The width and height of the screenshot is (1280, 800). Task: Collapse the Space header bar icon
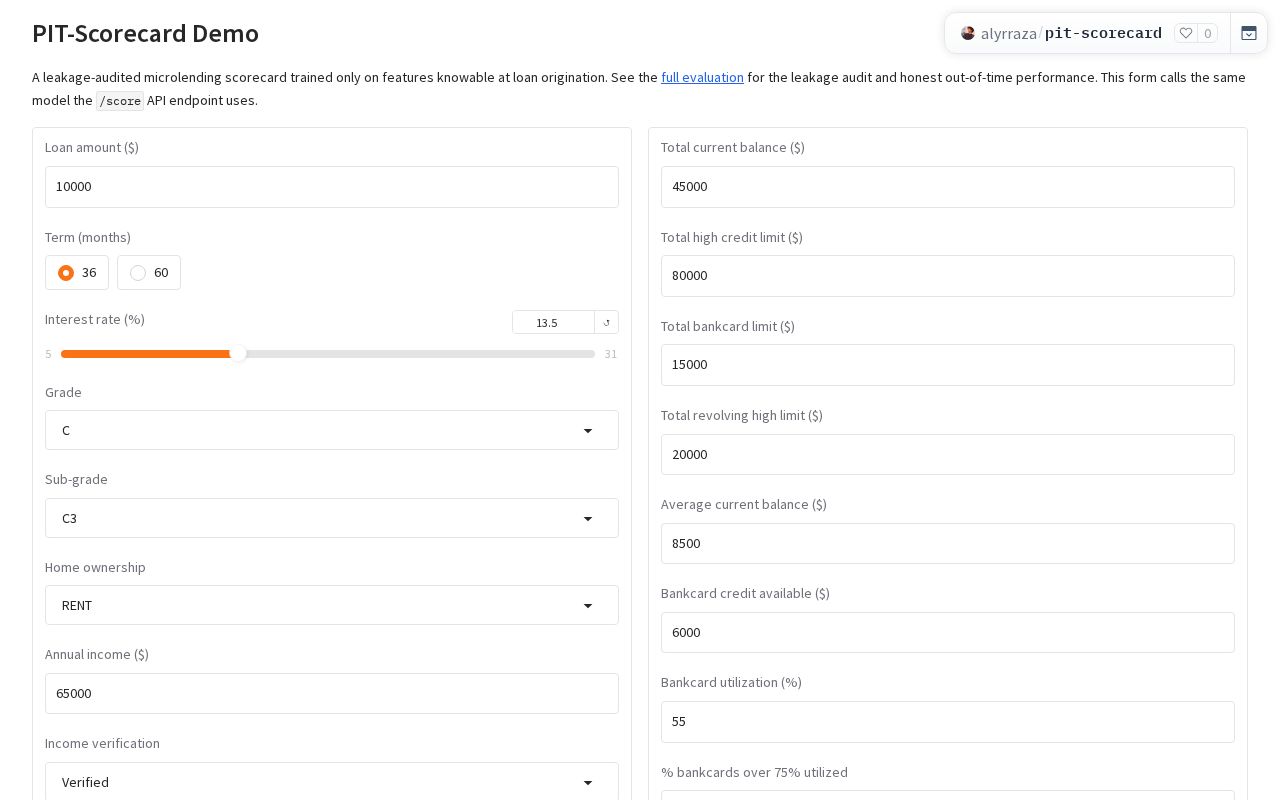[1249, 33]
